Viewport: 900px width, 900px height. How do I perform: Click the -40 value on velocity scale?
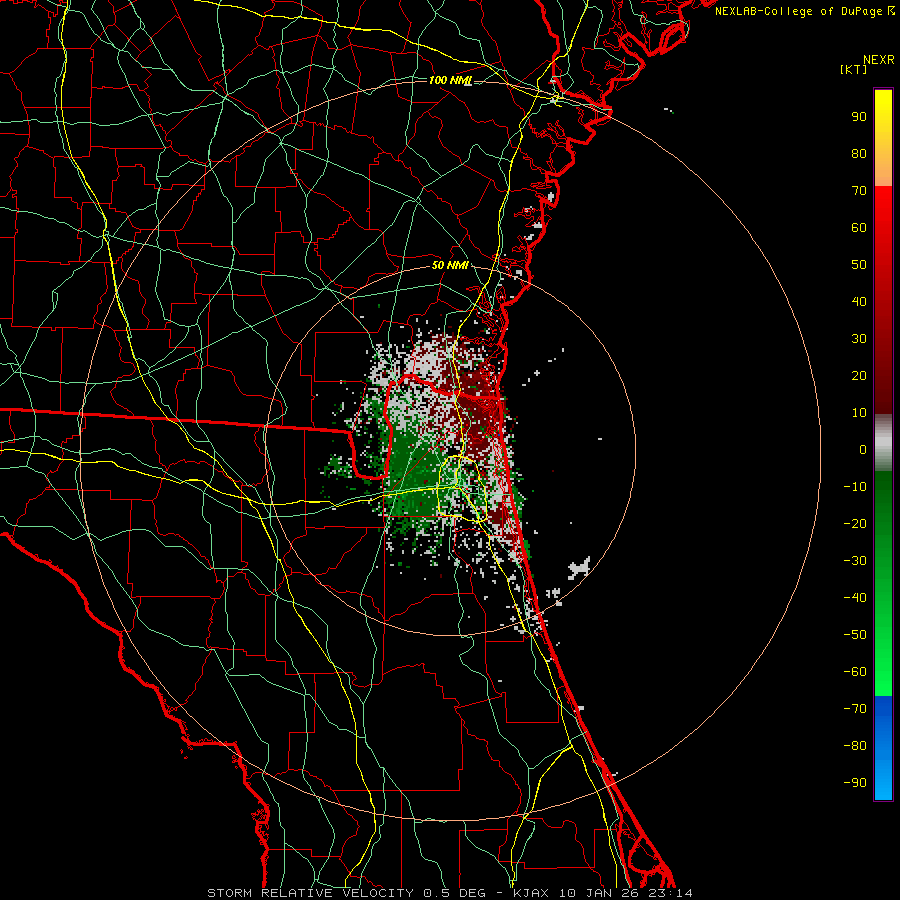click(x=855, y=598)
